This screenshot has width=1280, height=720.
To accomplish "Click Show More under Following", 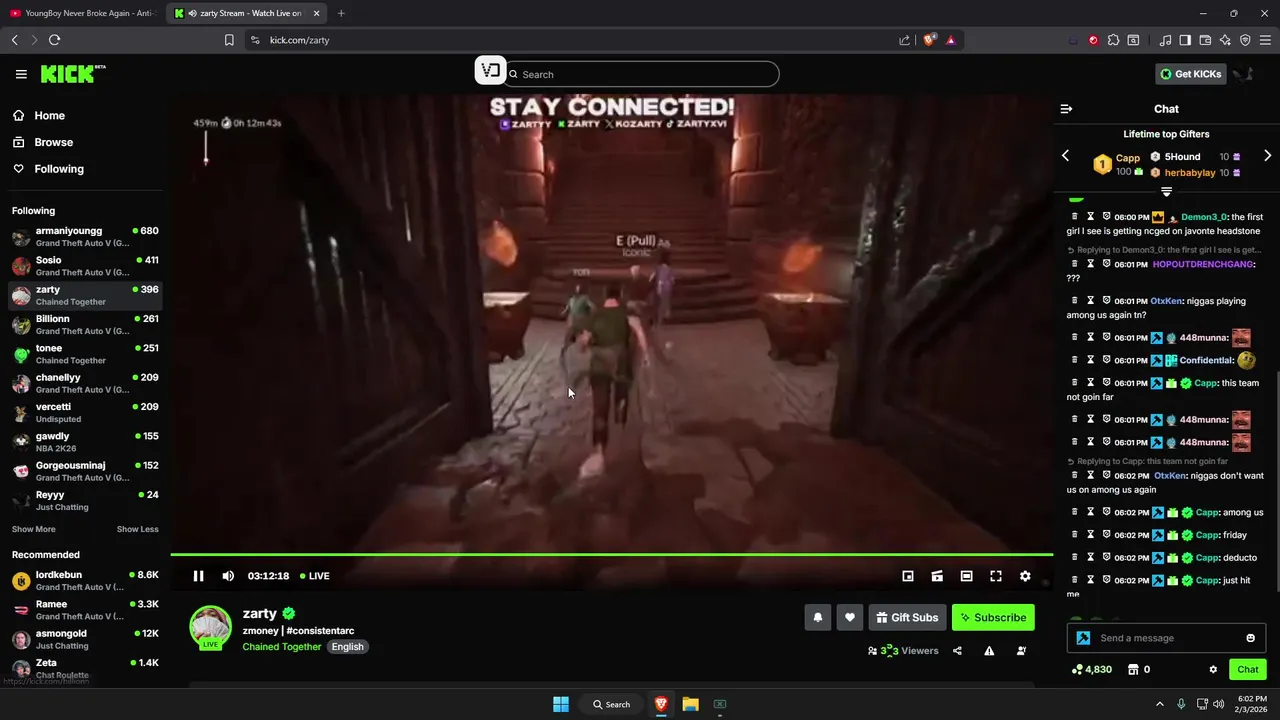I will 34,529.
